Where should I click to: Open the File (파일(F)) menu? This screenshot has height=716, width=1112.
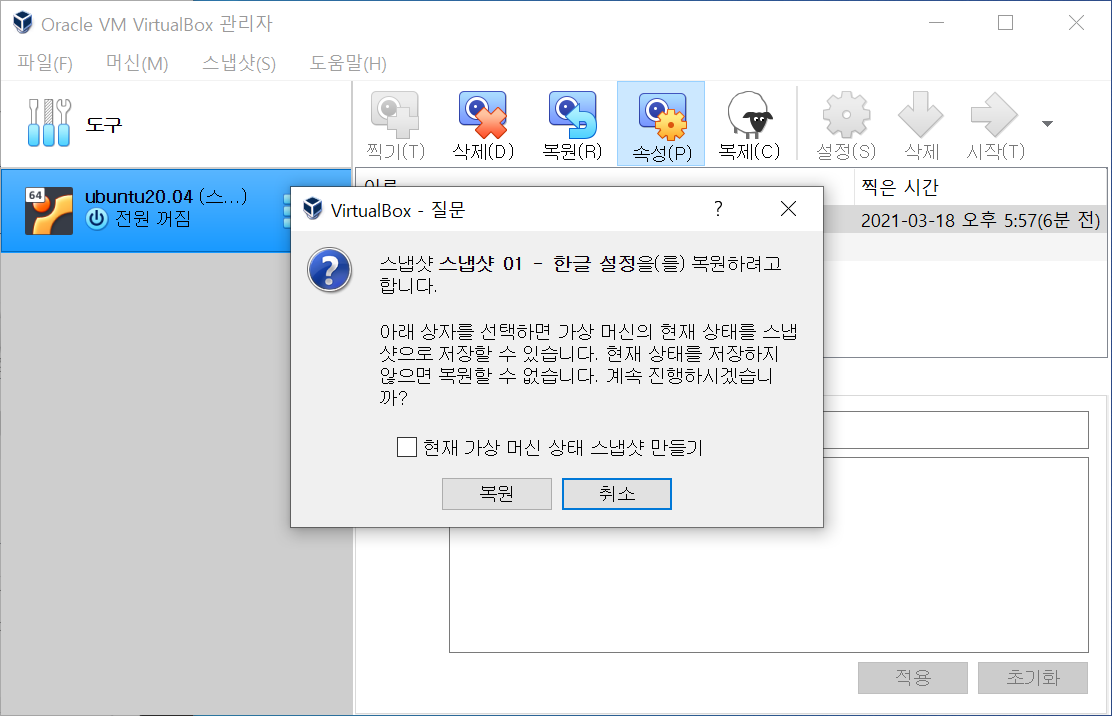point(45,63)
